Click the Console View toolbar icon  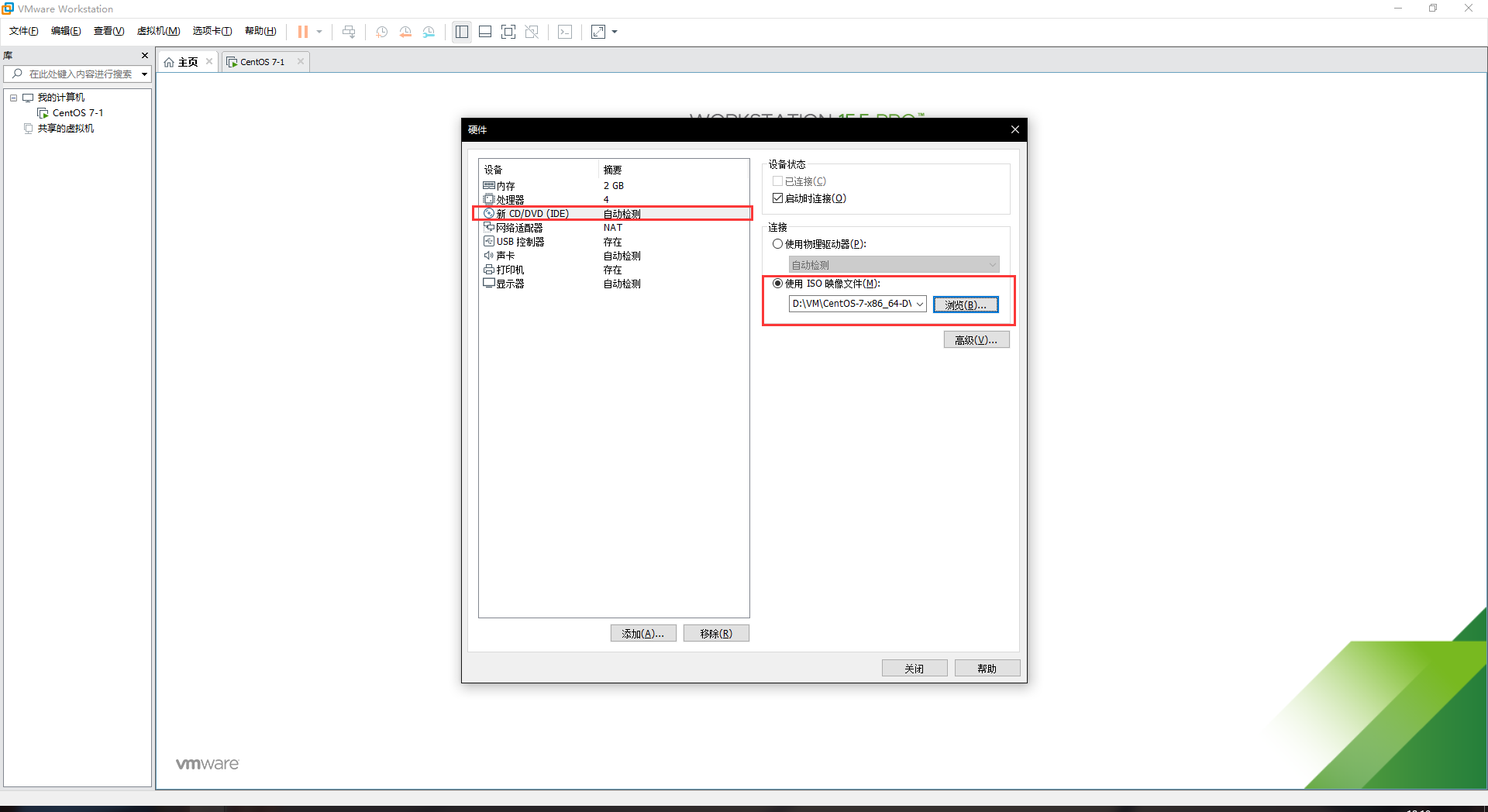pos(565,32)
